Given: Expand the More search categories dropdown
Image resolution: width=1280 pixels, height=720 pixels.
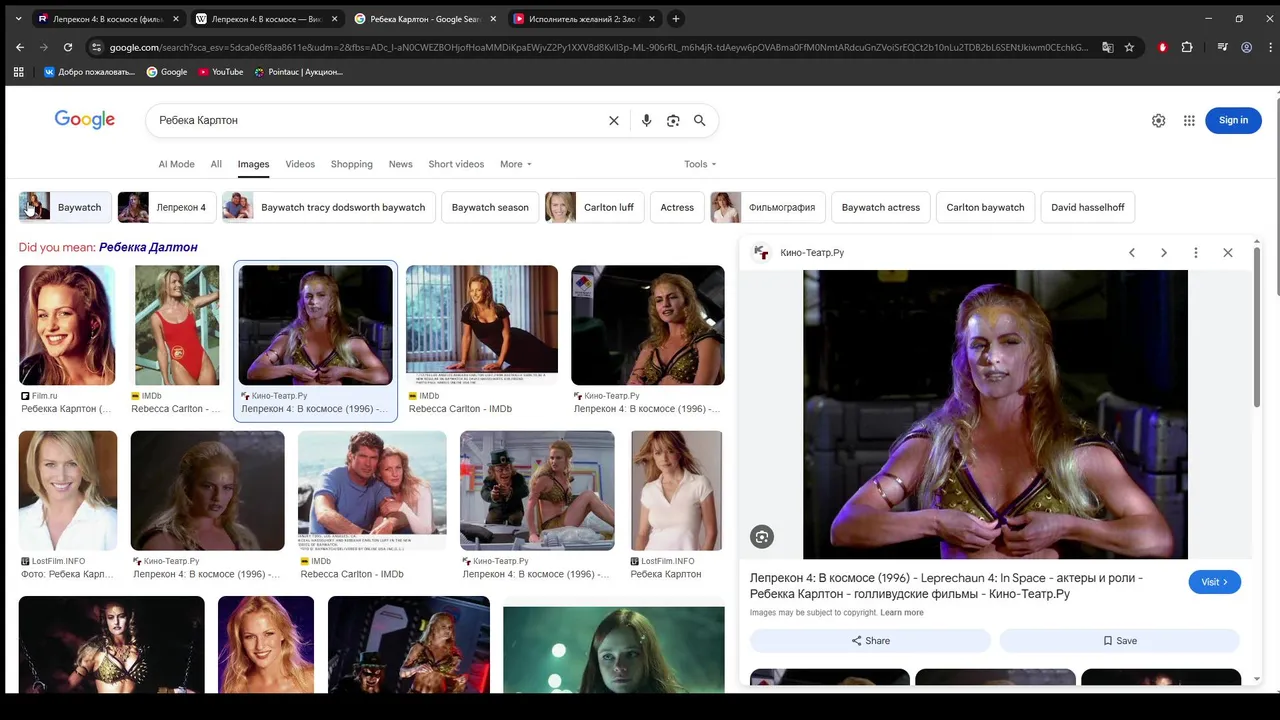Looking at the screenshot, I should (x=516, y=164).
